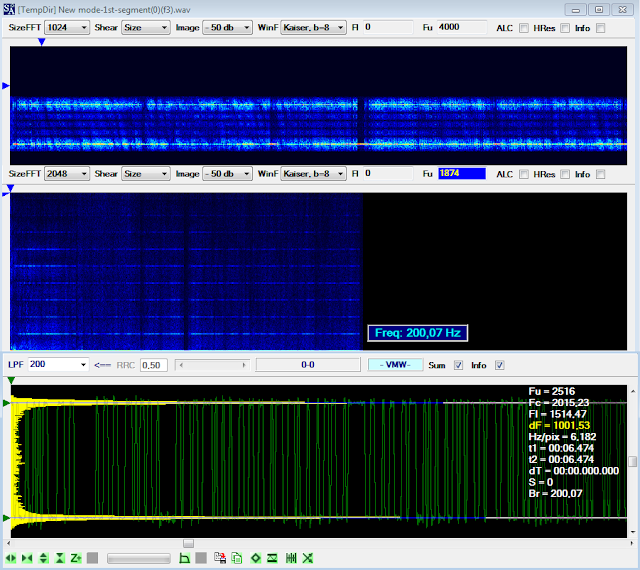Image resolution: width=640 pixels, height=570 pixels.
Task: Expand the LPF 200 dropdown
Action: pyautogui.click(x=57, y=365)
